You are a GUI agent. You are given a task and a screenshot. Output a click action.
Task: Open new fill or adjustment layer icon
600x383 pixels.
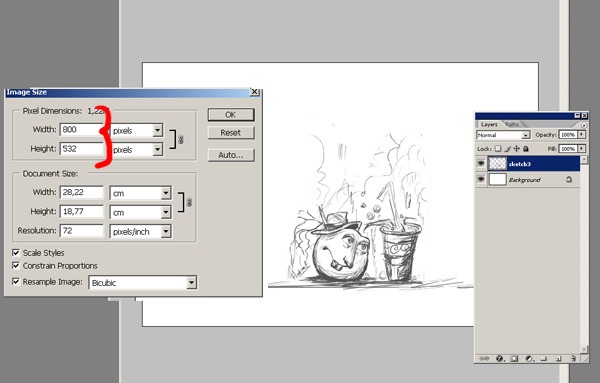point(529,359)
